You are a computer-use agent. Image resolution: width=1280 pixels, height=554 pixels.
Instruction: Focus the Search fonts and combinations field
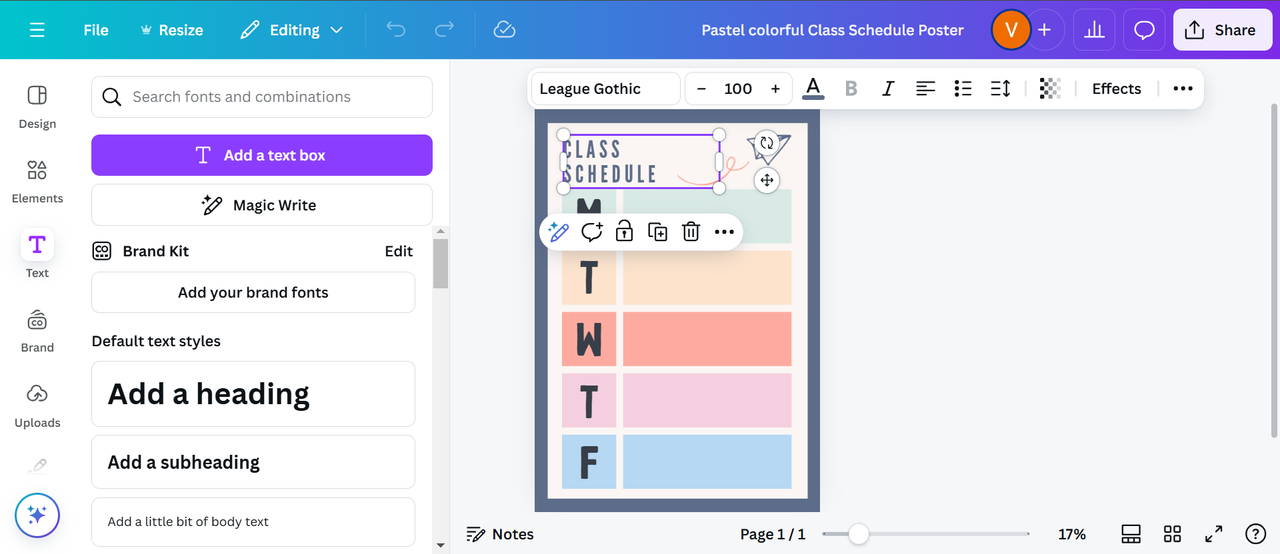pyautogui.click(x=262, y=97)
